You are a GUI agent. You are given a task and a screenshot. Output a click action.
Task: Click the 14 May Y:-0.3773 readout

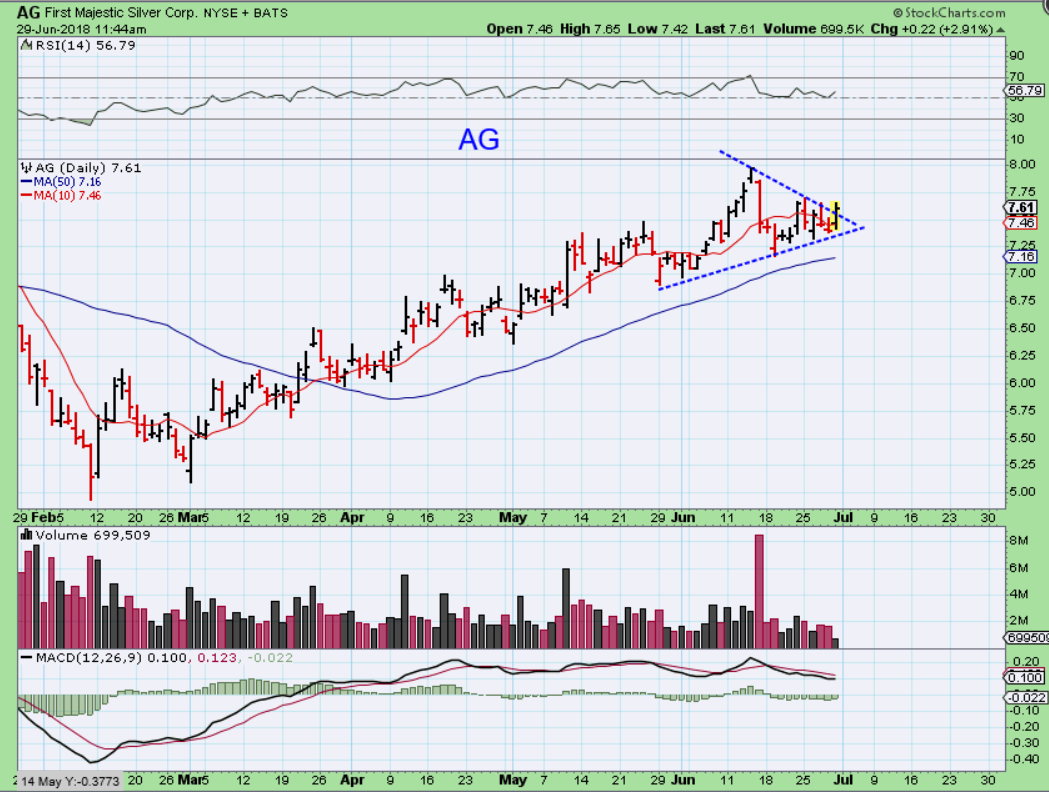pos(70,781)
